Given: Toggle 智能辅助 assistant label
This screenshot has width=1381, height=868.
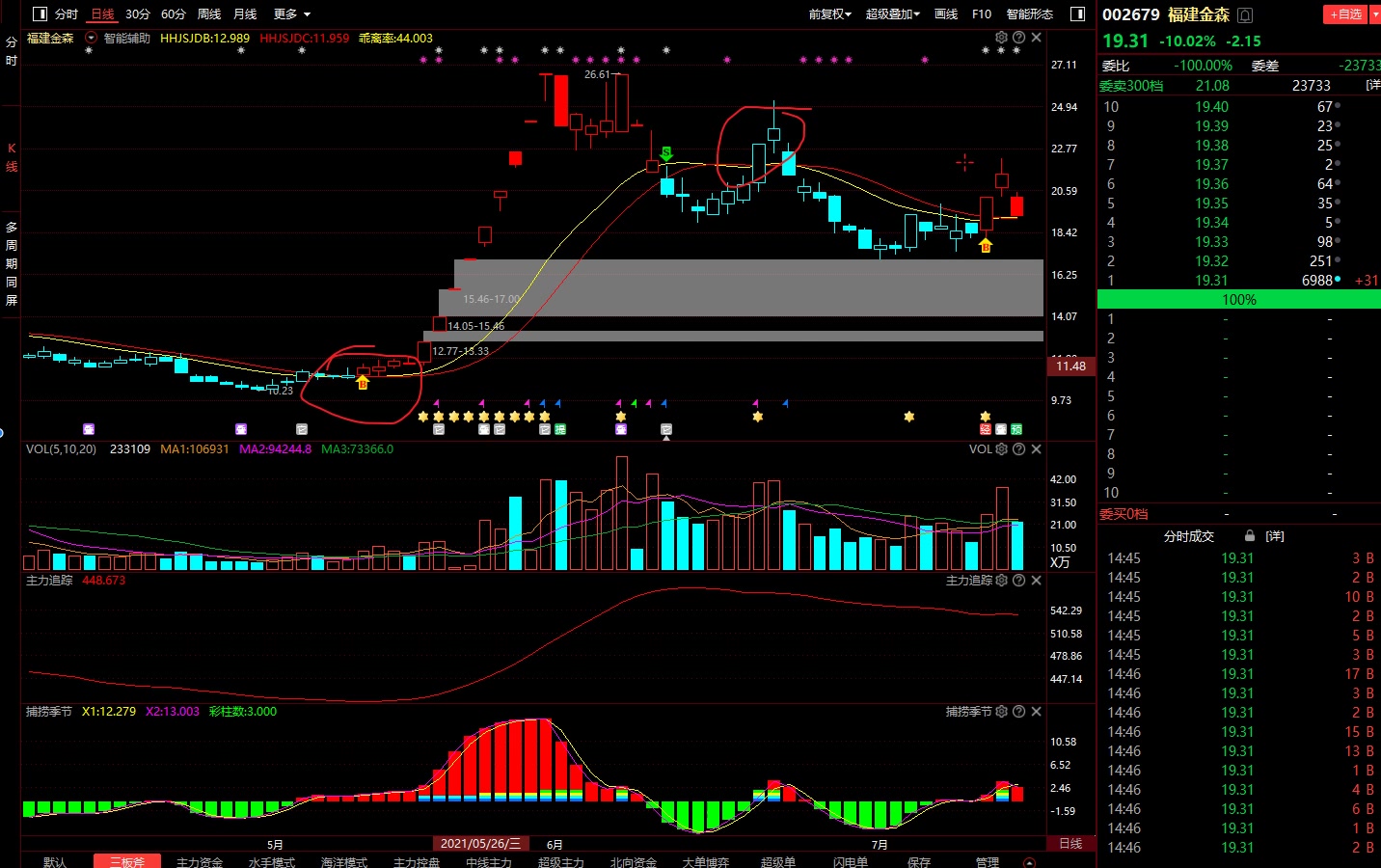Looking at the screenshot, I should point(126,39).
